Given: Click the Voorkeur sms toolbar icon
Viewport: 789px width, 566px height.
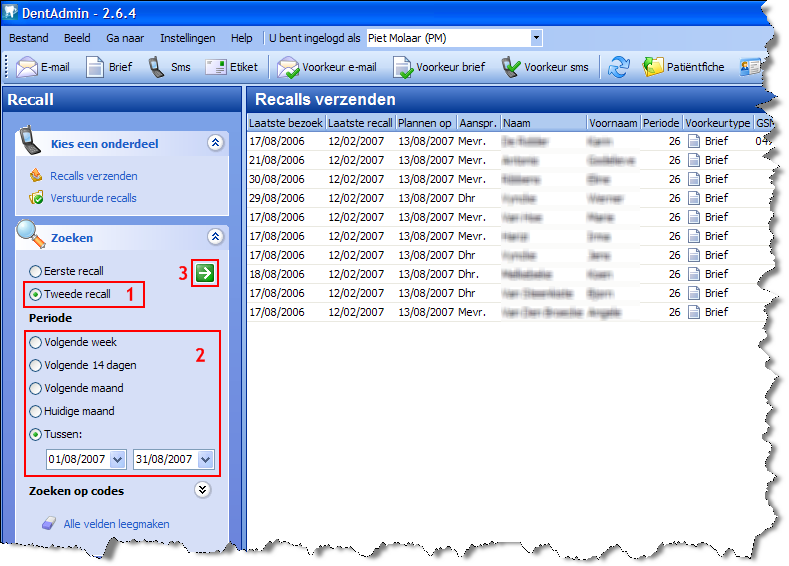Looking at the screenshot, I should [x=511, y=67].
